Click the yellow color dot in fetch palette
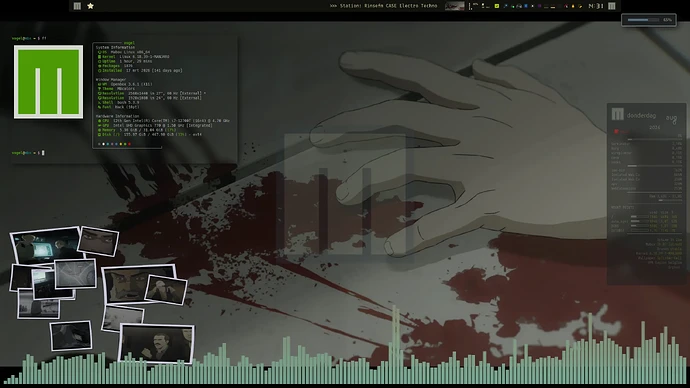This screenshot has width=690, height=388. (121, 144)
